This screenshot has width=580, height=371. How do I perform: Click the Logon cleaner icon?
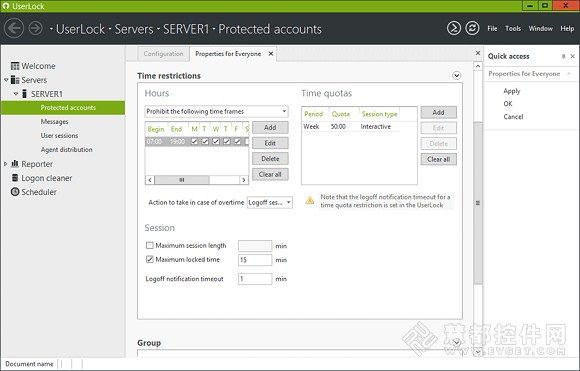pyautogui.click(x=15, y=178)
